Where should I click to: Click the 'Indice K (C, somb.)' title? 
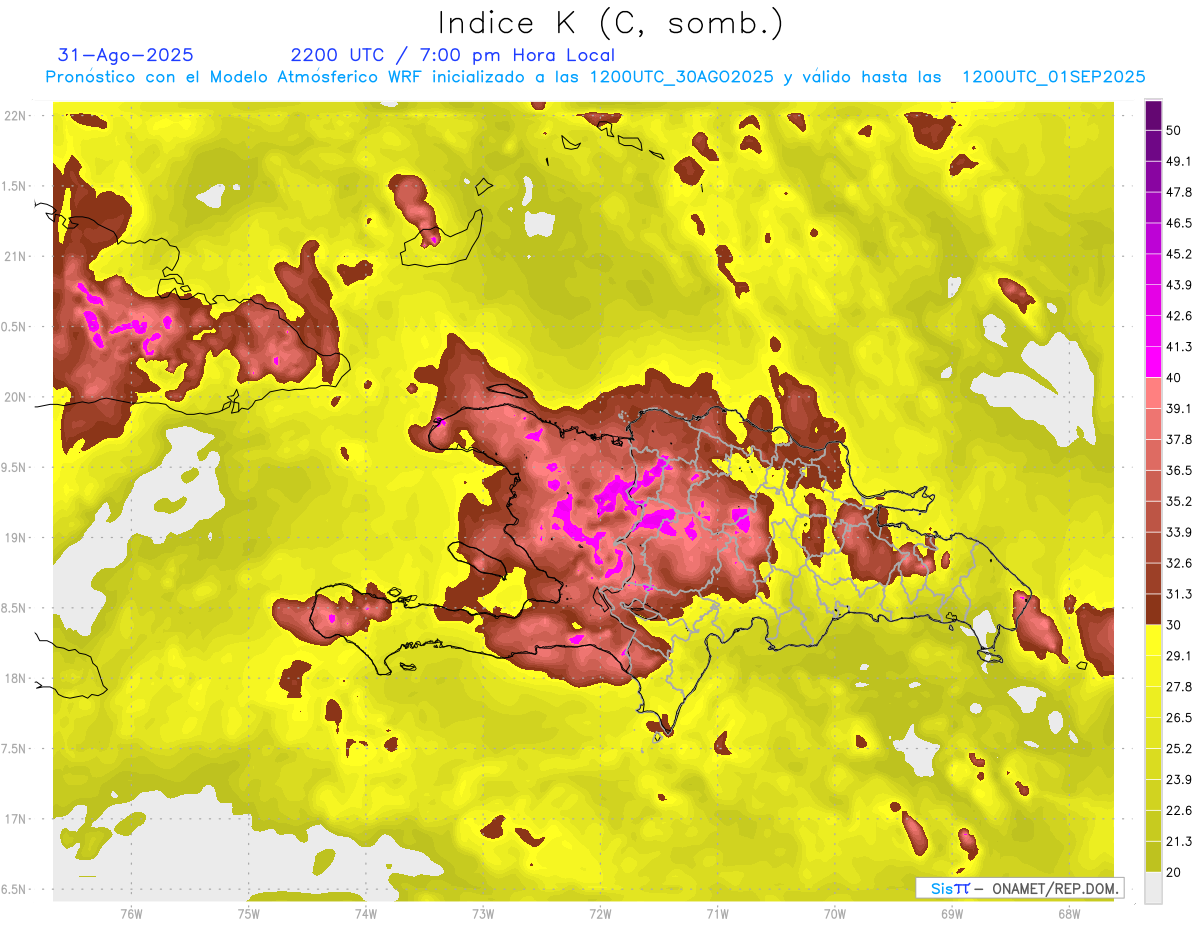coord(611,23)
